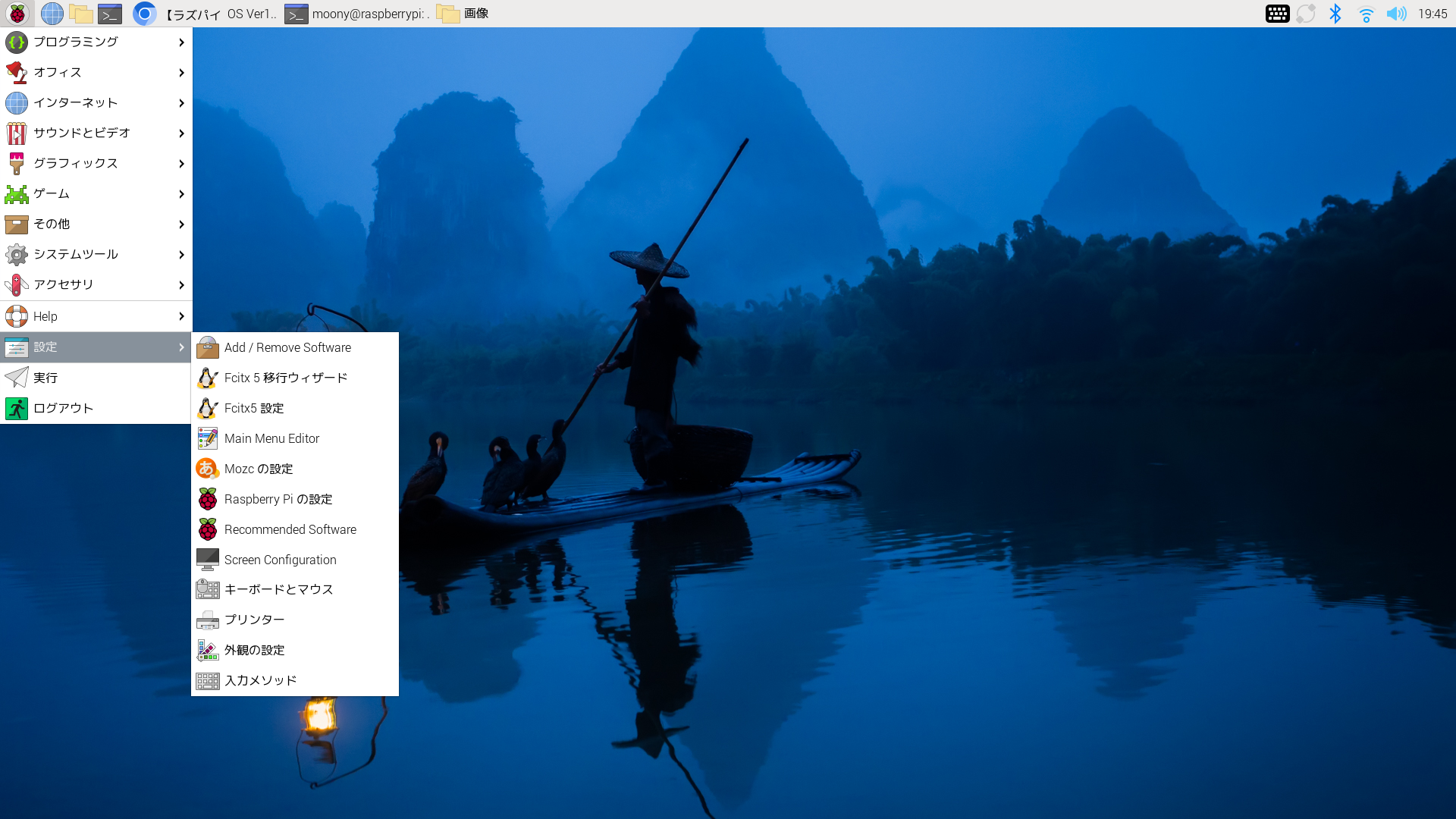1456x819 pixels.
Task: Open Raspberry Pi の設定
Action: (278, 499)
